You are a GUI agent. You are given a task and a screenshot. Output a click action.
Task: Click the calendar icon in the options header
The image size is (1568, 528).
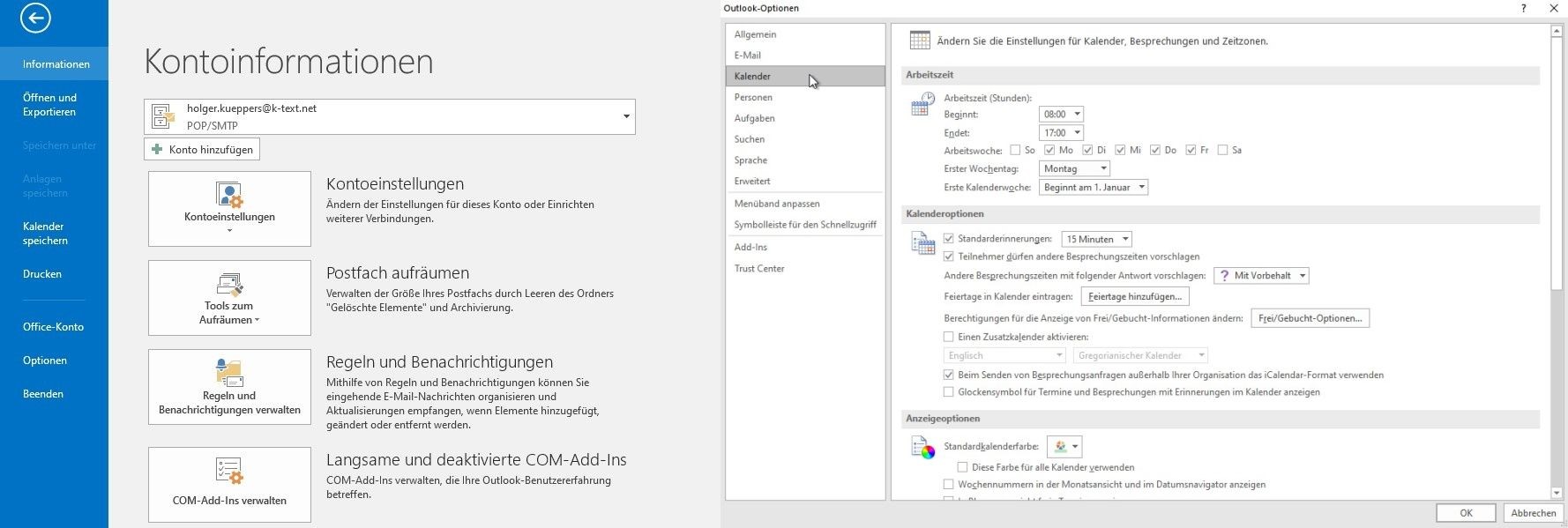pyautogui.click(x=920, y=41)
